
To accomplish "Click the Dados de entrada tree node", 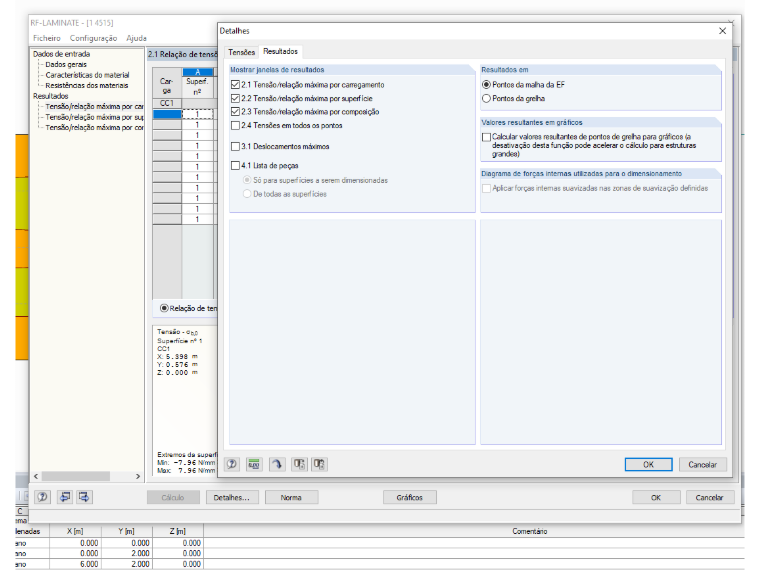I will 62,54.
